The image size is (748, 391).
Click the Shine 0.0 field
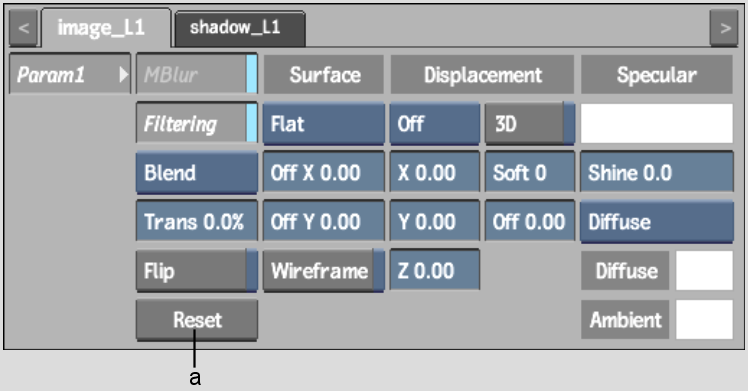(657, 172)
